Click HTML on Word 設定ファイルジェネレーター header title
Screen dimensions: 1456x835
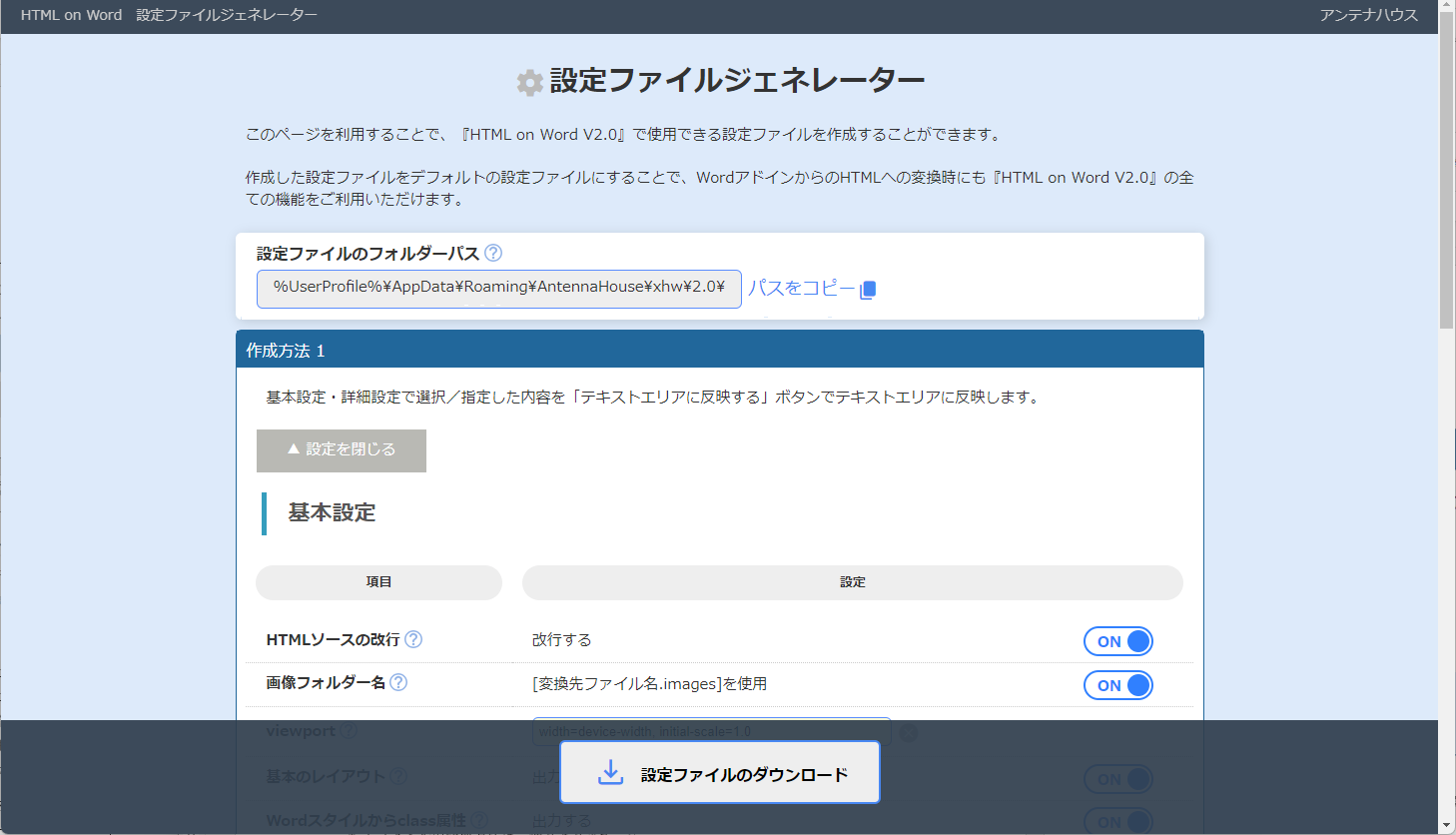(x=169, y=15)
